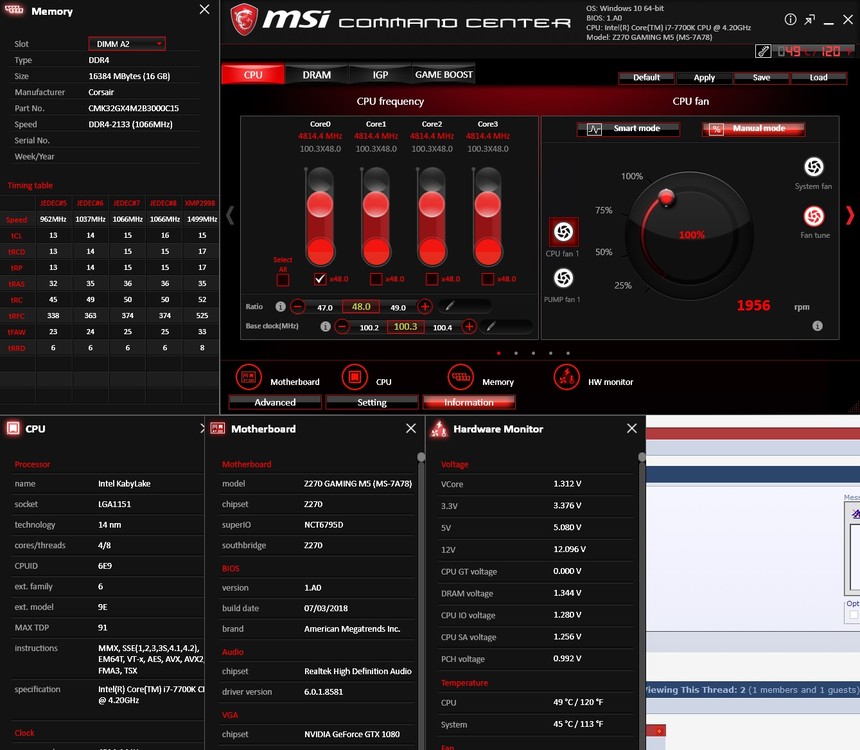Click the Apply button
This screenshot has width=860, height=750.
click(704, 78)
